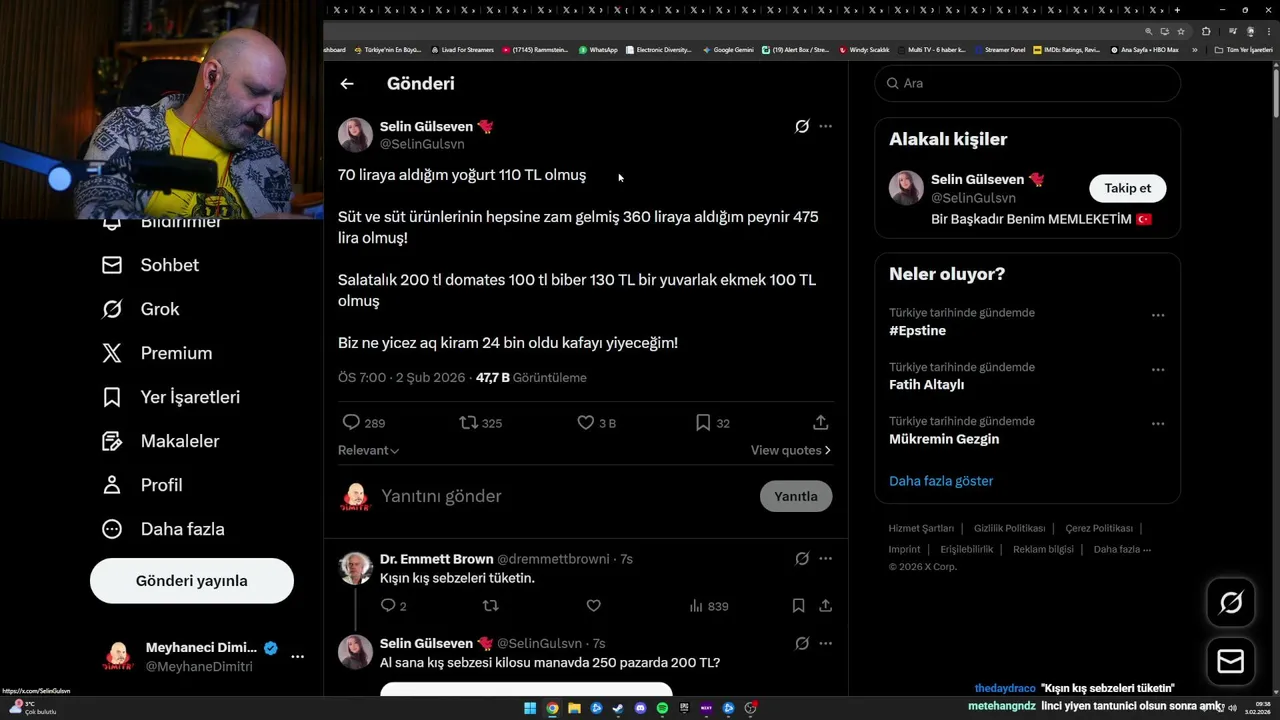Open Selin Gülseven's avatar on the main post

(x=355, y=134)
